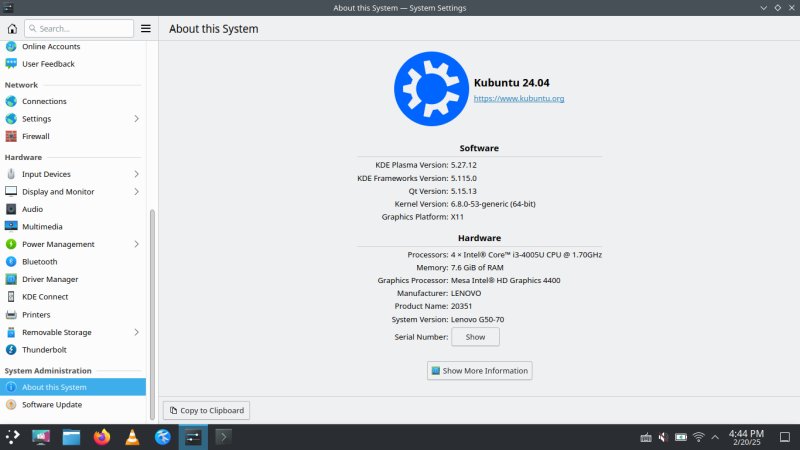This screenshot has width=800, height=450.
Task: Open VLC media player from the taskbar
Action: pos(132,437)
